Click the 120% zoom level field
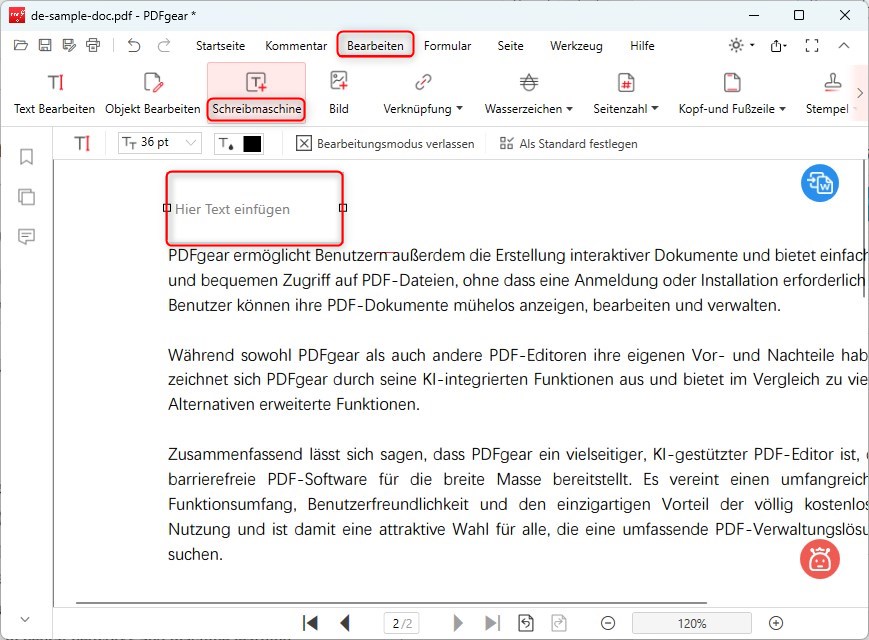Image resolution: width=869 pixels, height=640 pixels. point(692,623)
